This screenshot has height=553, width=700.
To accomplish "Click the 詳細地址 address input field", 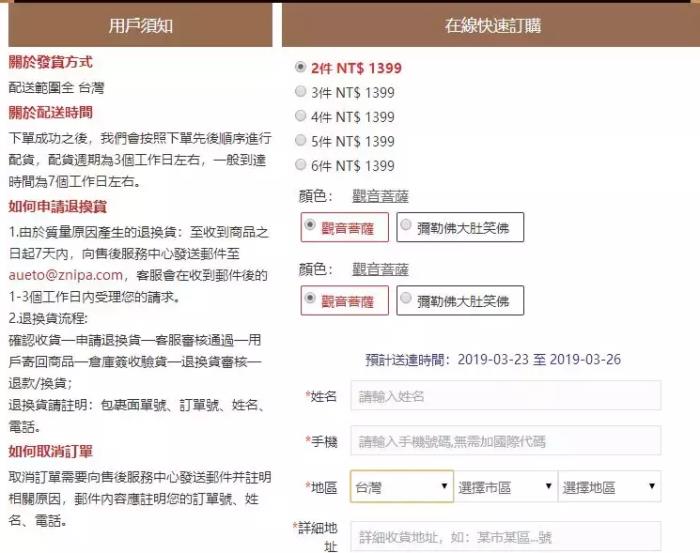I will [x=505, y=536].
